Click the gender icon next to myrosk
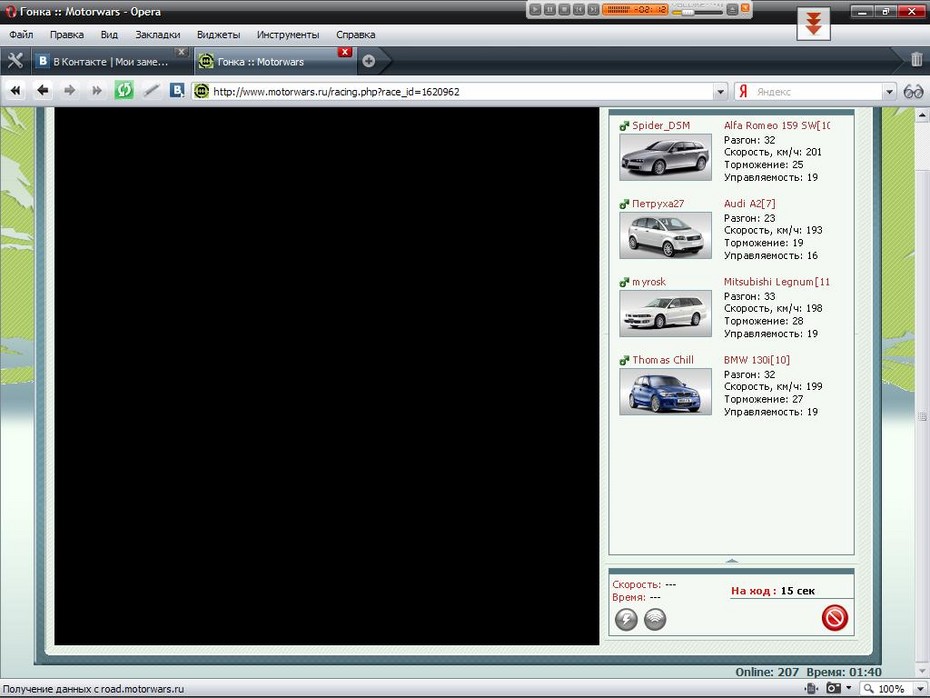The height and width of the screenshot is (698, 930). (624, 282)
